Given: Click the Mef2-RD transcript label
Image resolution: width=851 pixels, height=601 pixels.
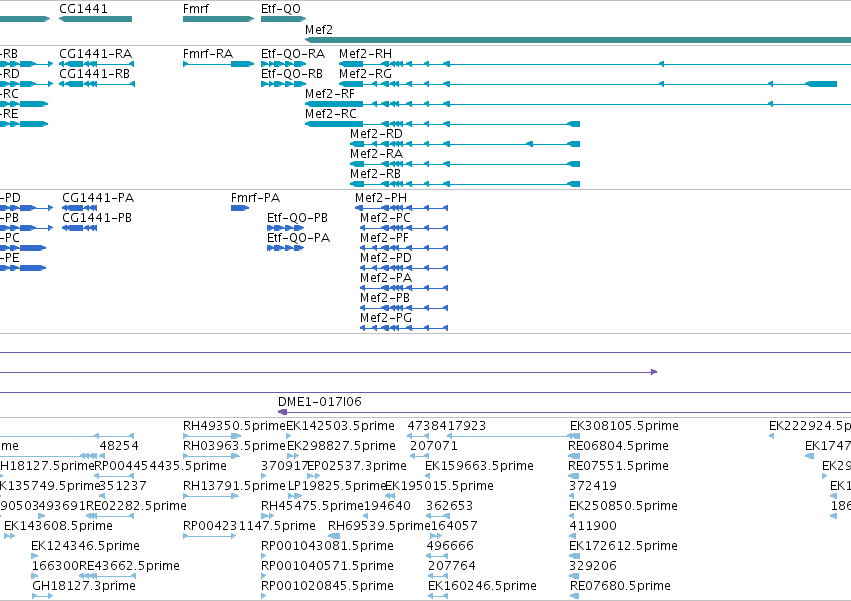Looking at the screenshot, I should (x=376, y=134).
